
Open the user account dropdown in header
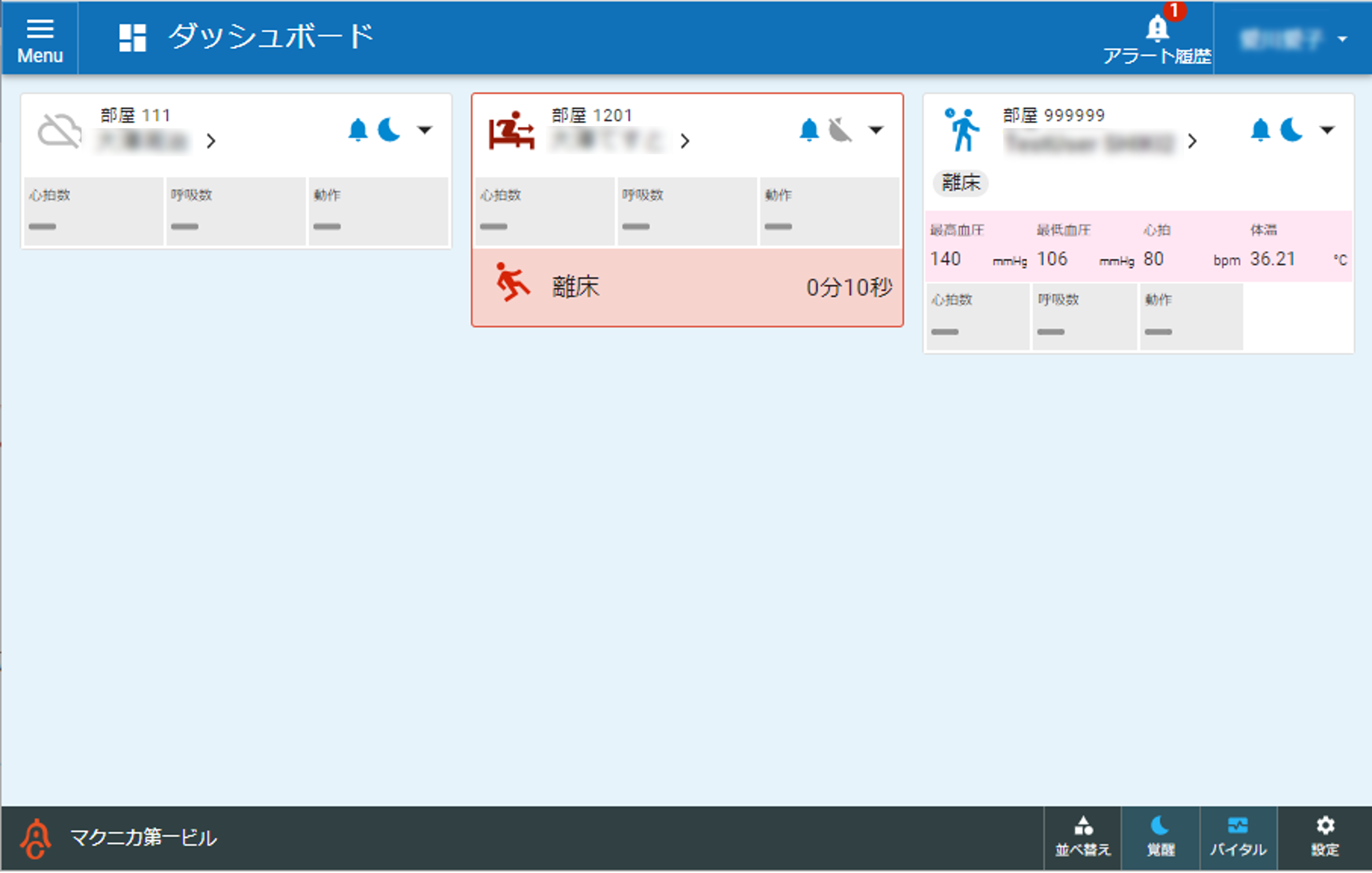click(x=1294, y=39)
